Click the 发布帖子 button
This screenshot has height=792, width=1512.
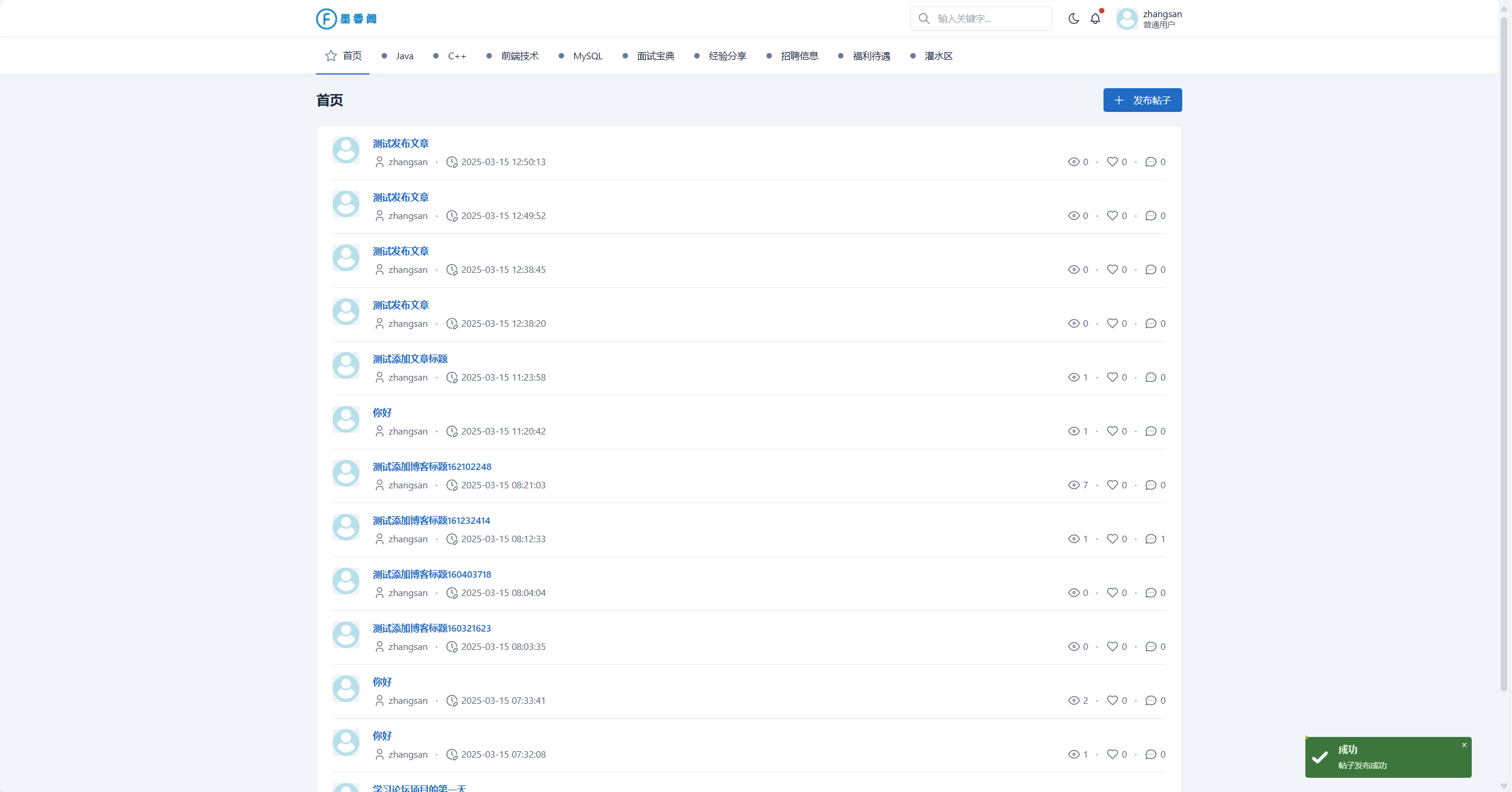click(x=1142, y=100)
